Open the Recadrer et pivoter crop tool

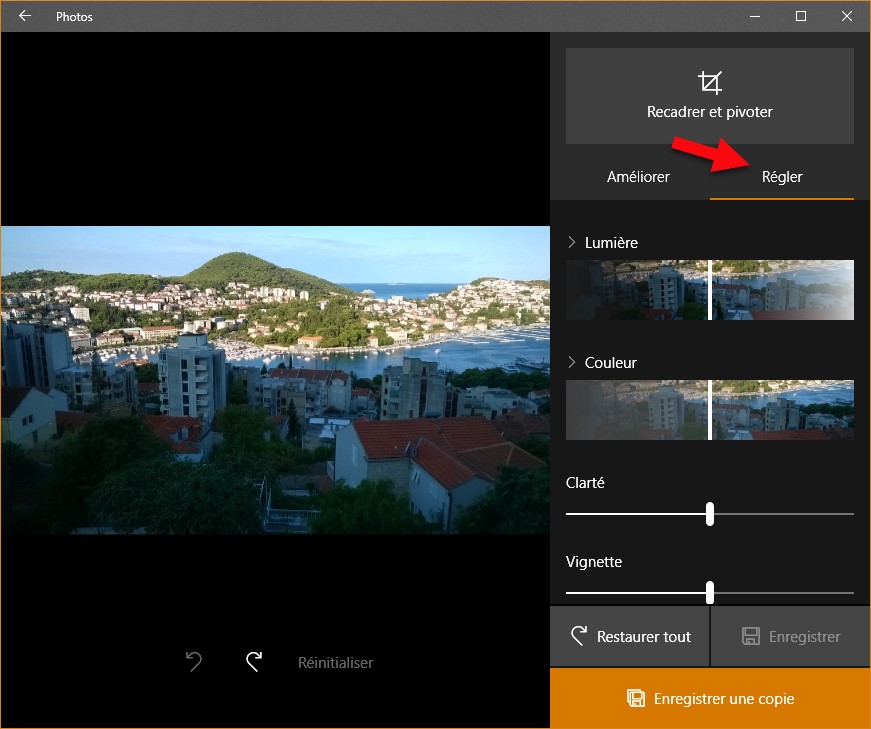click(x=709, y=96)
